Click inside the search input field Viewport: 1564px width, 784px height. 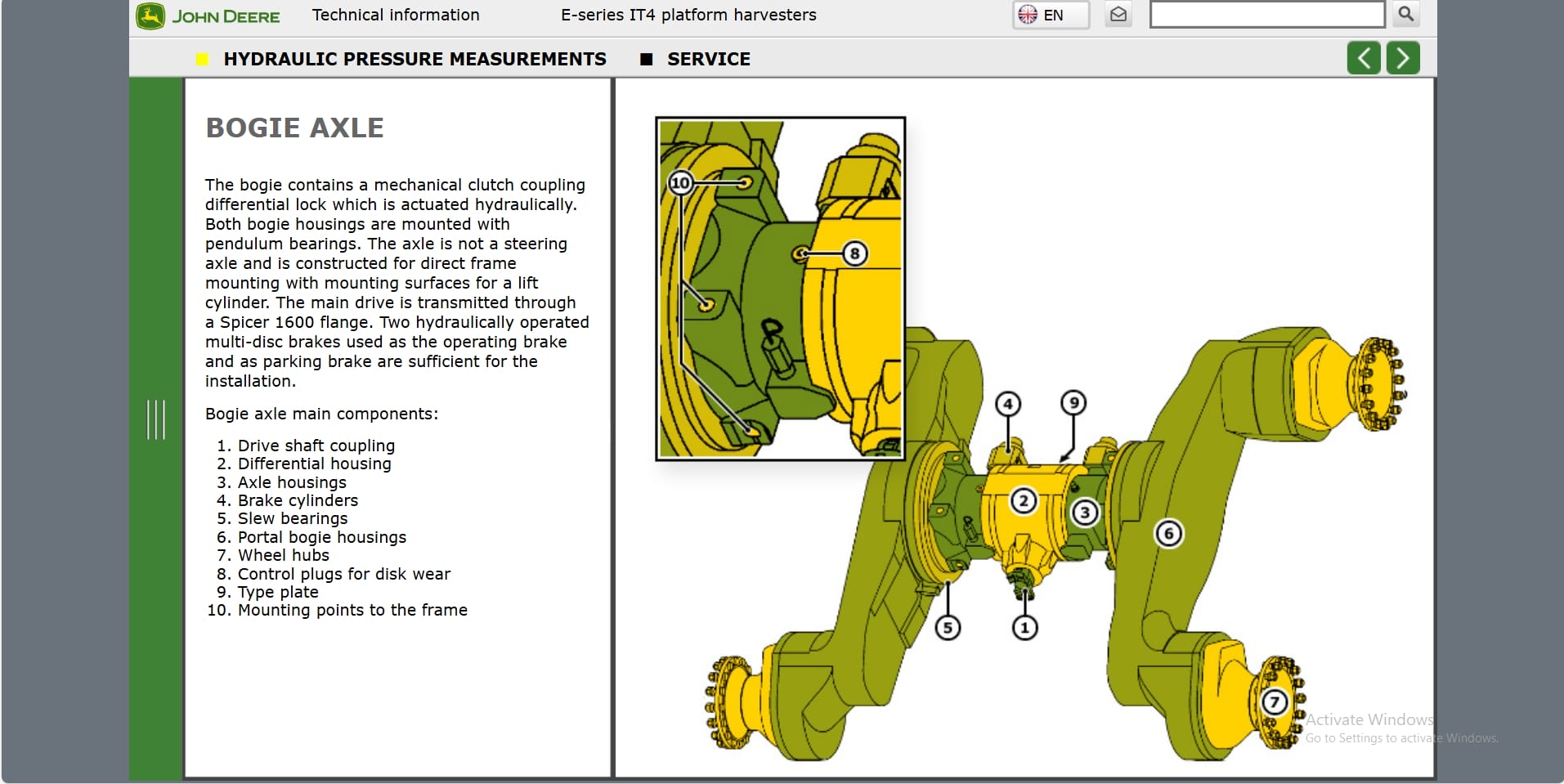click(1267, 14)
